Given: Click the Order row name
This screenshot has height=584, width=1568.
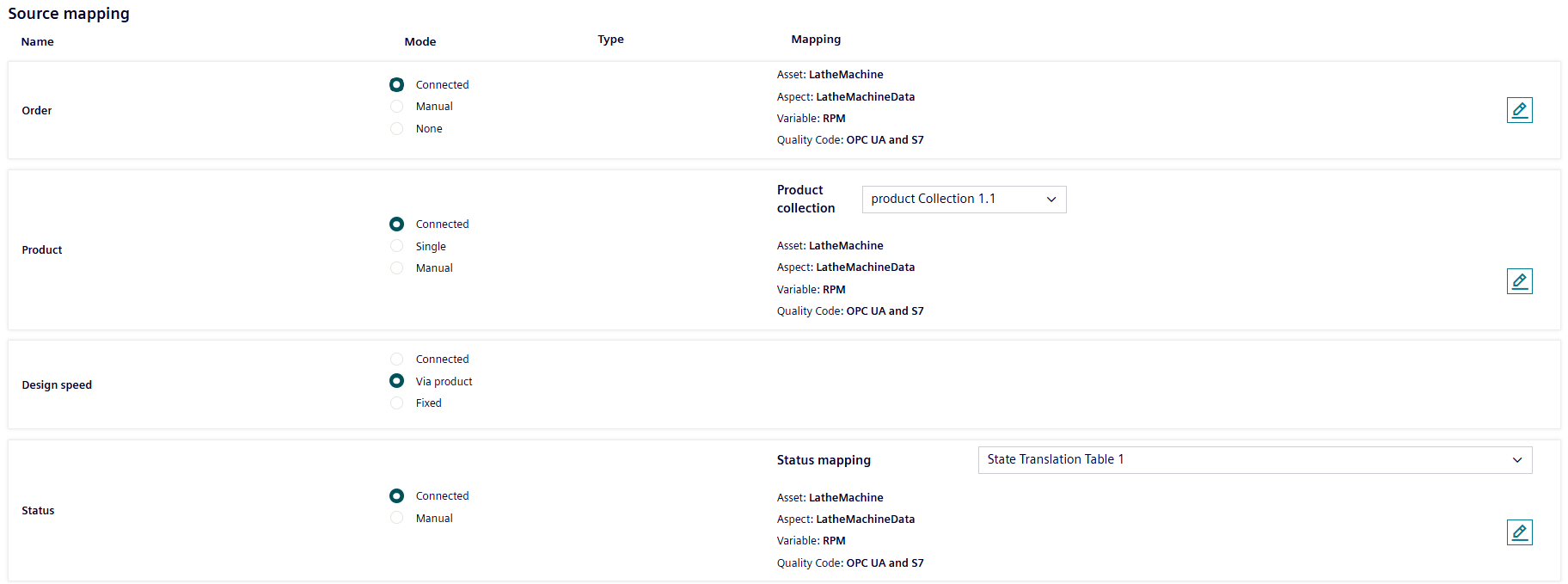Looking at the screenshot, I should 37,111.
